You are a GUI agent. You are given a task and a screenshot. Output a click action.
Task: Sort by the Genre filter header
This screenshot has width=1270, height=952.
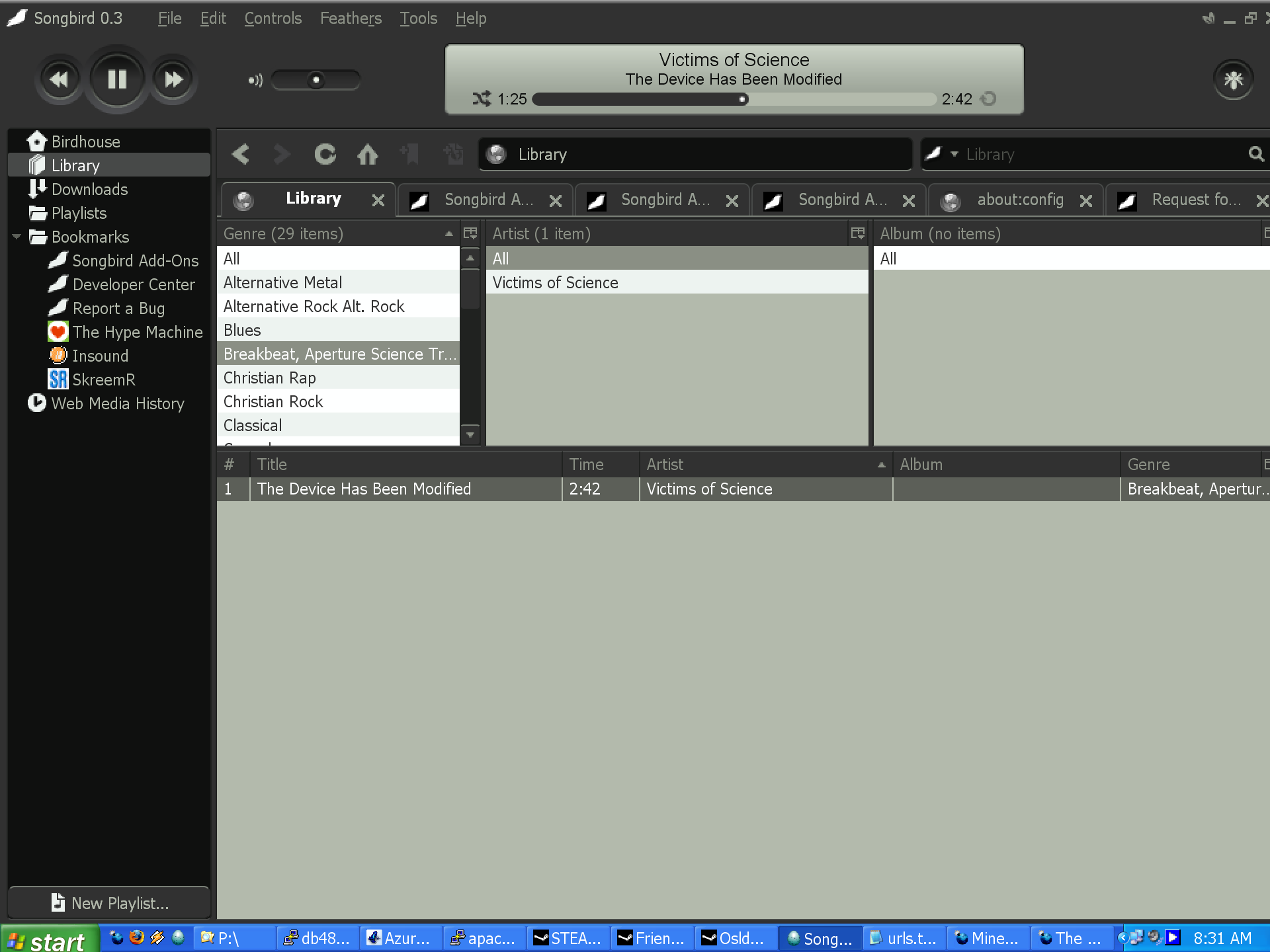[338, 233]
